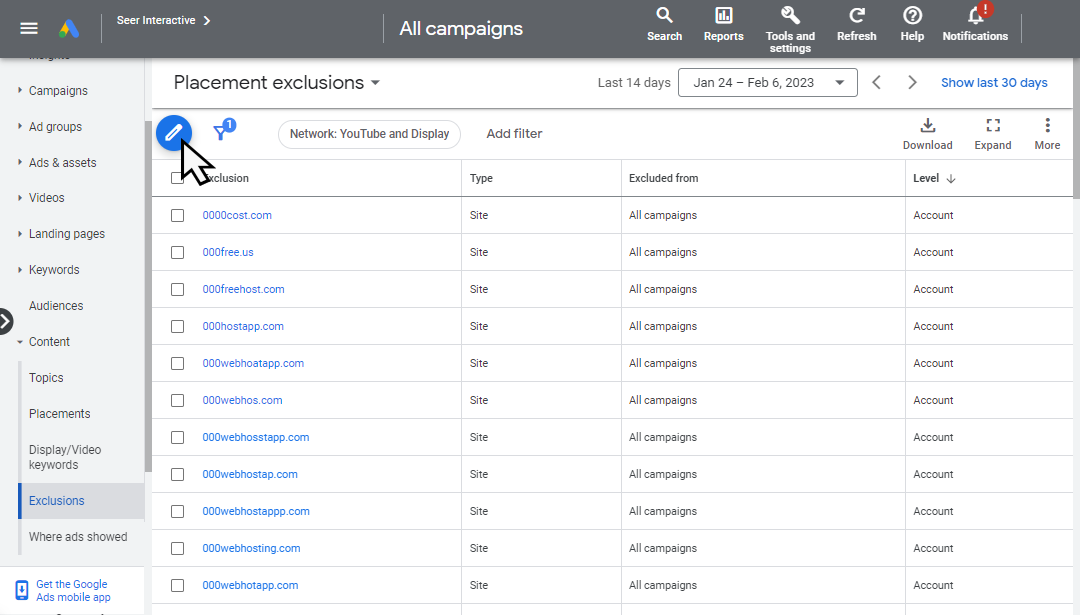Open Where ads showed page
Screen dimensions: 1080x615
click(78, 537)
